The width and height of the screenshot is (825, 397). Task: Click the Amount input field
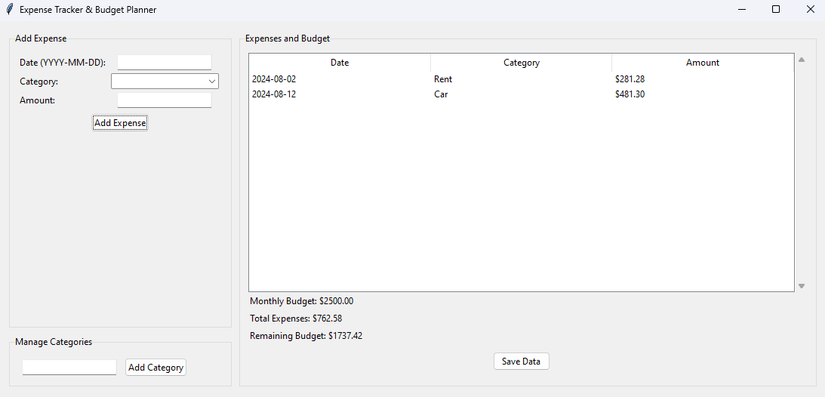pos(164,100)
